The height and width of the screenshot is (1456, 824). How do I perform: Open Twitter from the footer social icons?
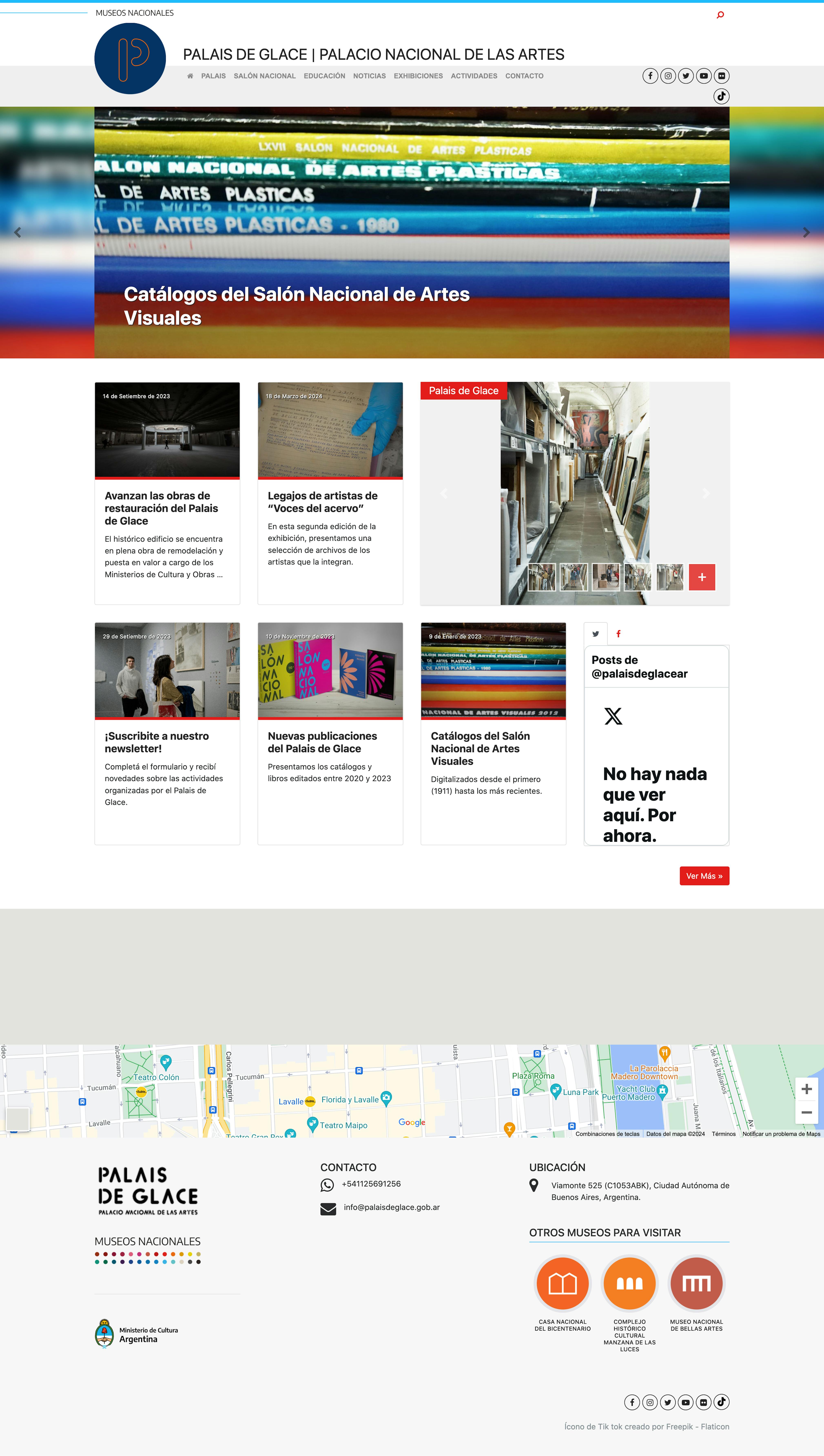coord(668,1402)
